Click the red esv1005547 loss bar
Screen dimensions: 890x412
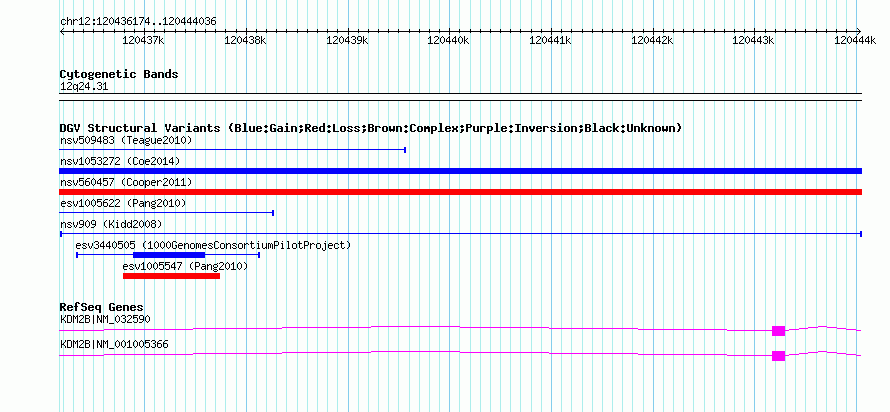tap(171, 276)
